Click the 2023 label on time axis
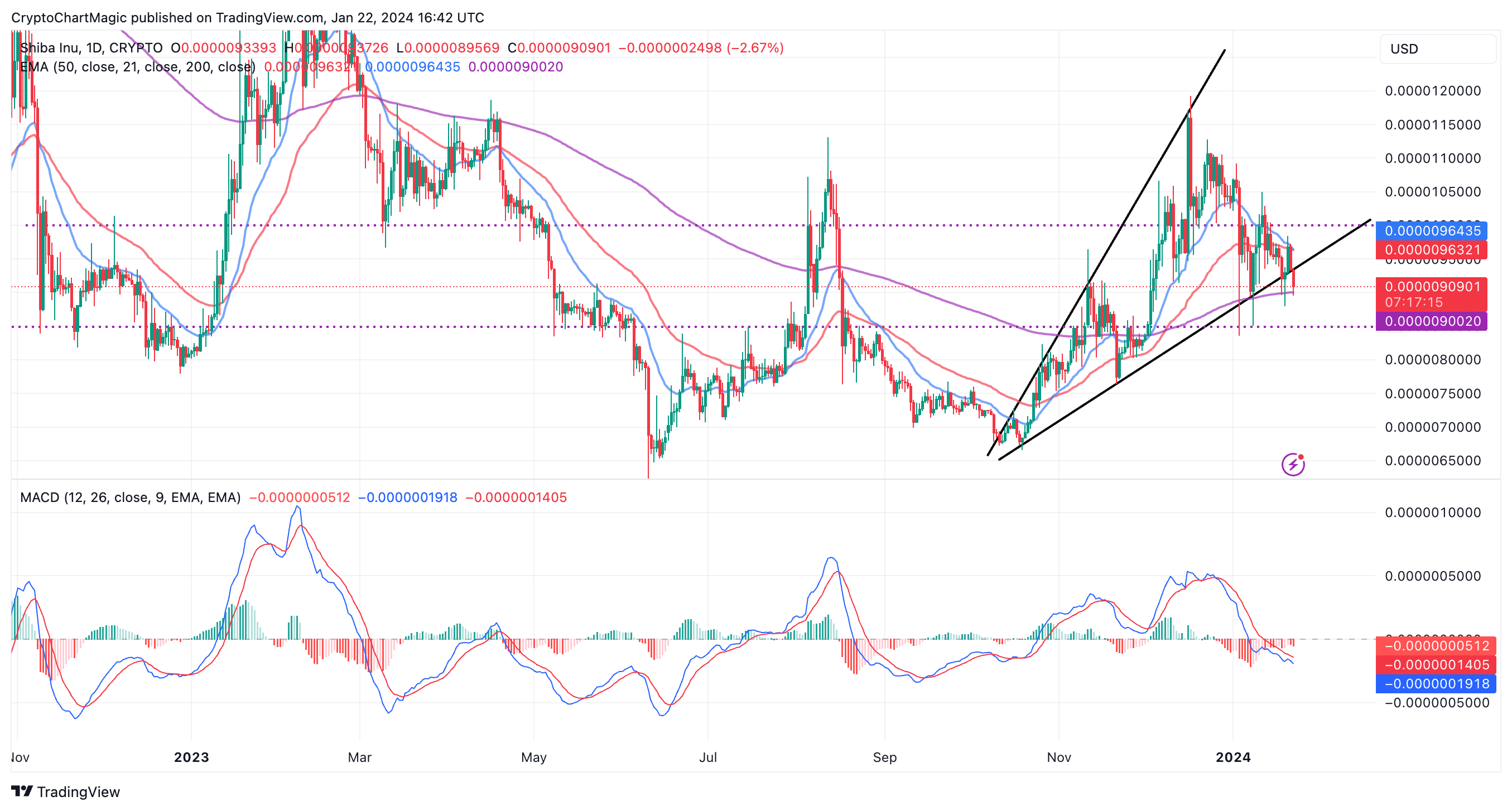Image resolution: width=1512 pixels, height=811 pixels. point(191,757)
